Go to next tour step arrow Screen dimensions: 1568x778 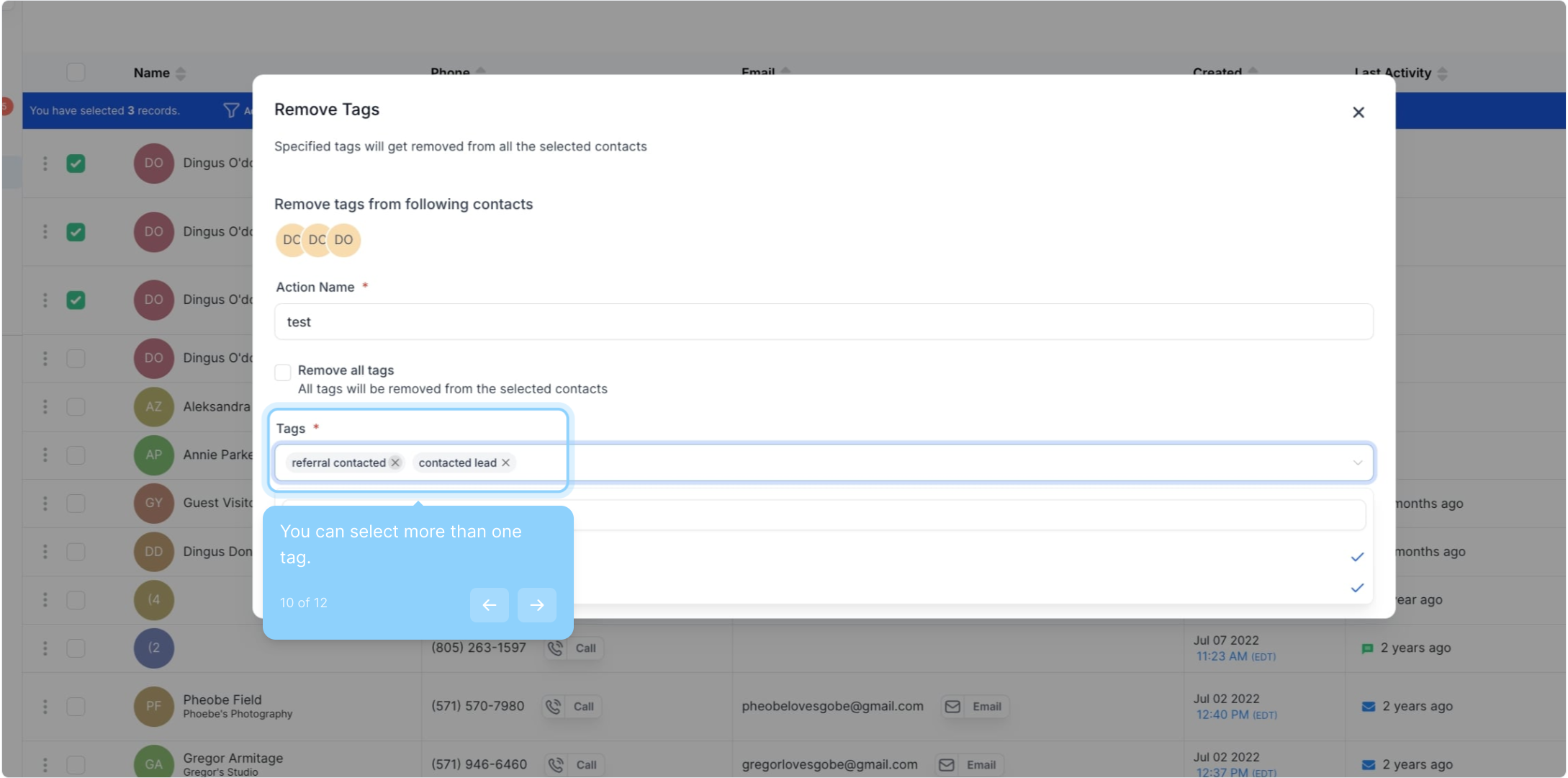tap(536, 604)
